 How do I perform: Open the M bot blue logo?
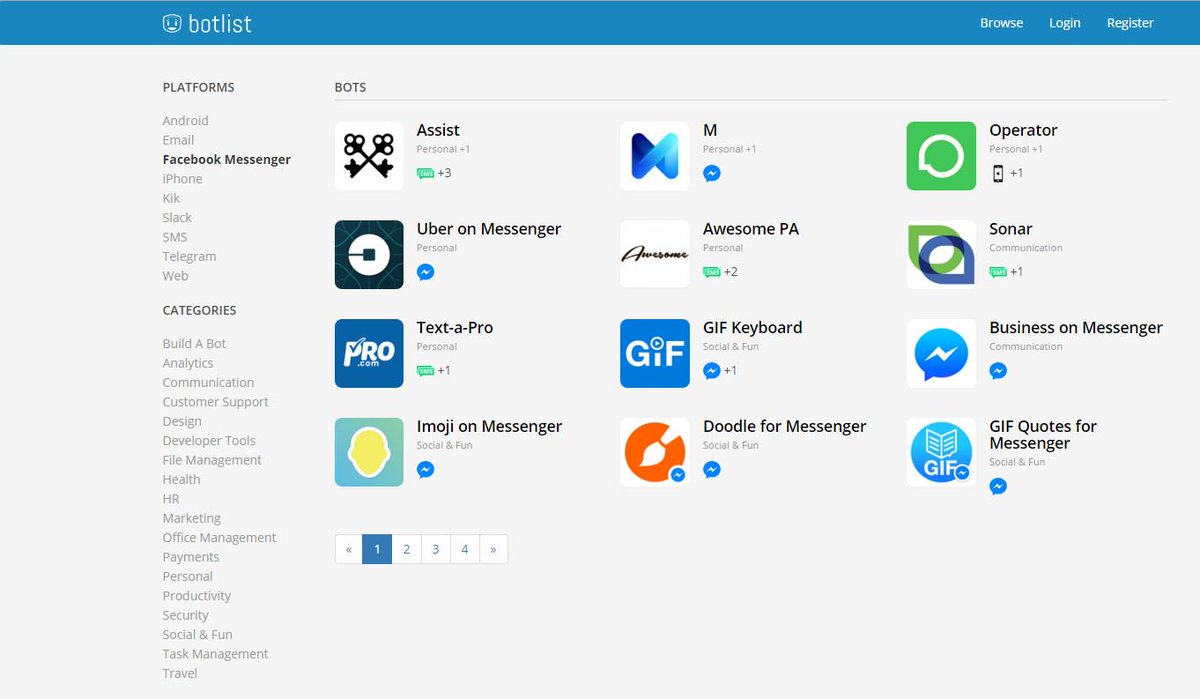[x=655, y=156]
